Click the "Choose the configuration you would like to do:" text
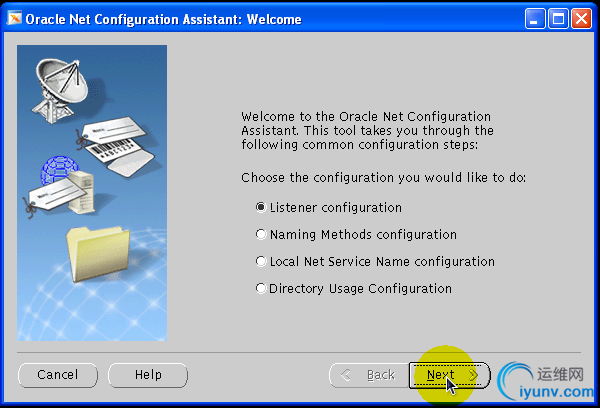The image size is (600, 408). pos(383,178)
